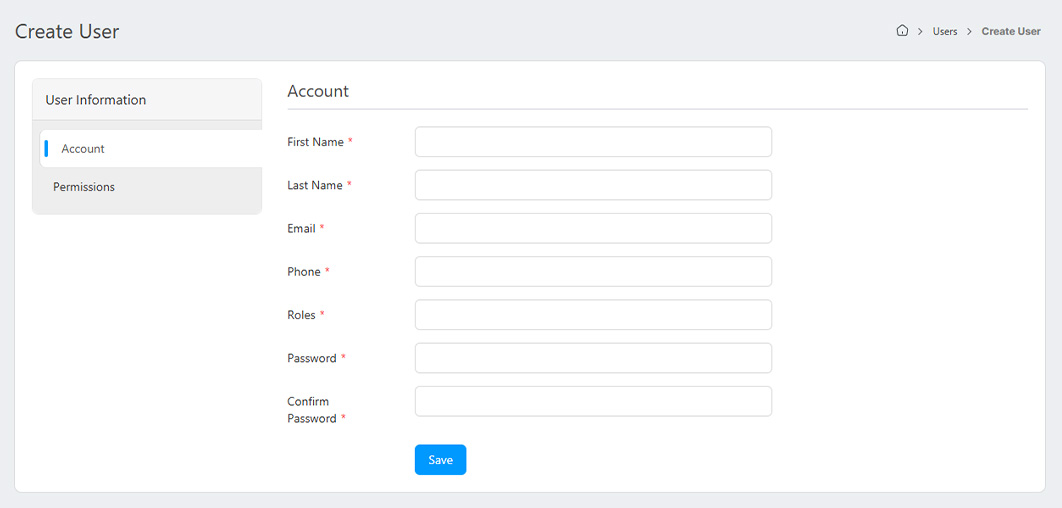Click into the Email field

click(x=593, y=228)
